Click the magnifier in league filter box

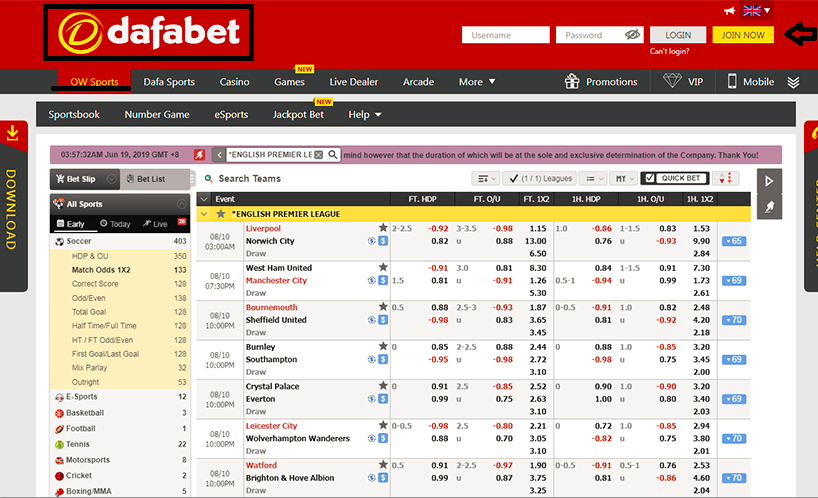(x=332, y=155)
